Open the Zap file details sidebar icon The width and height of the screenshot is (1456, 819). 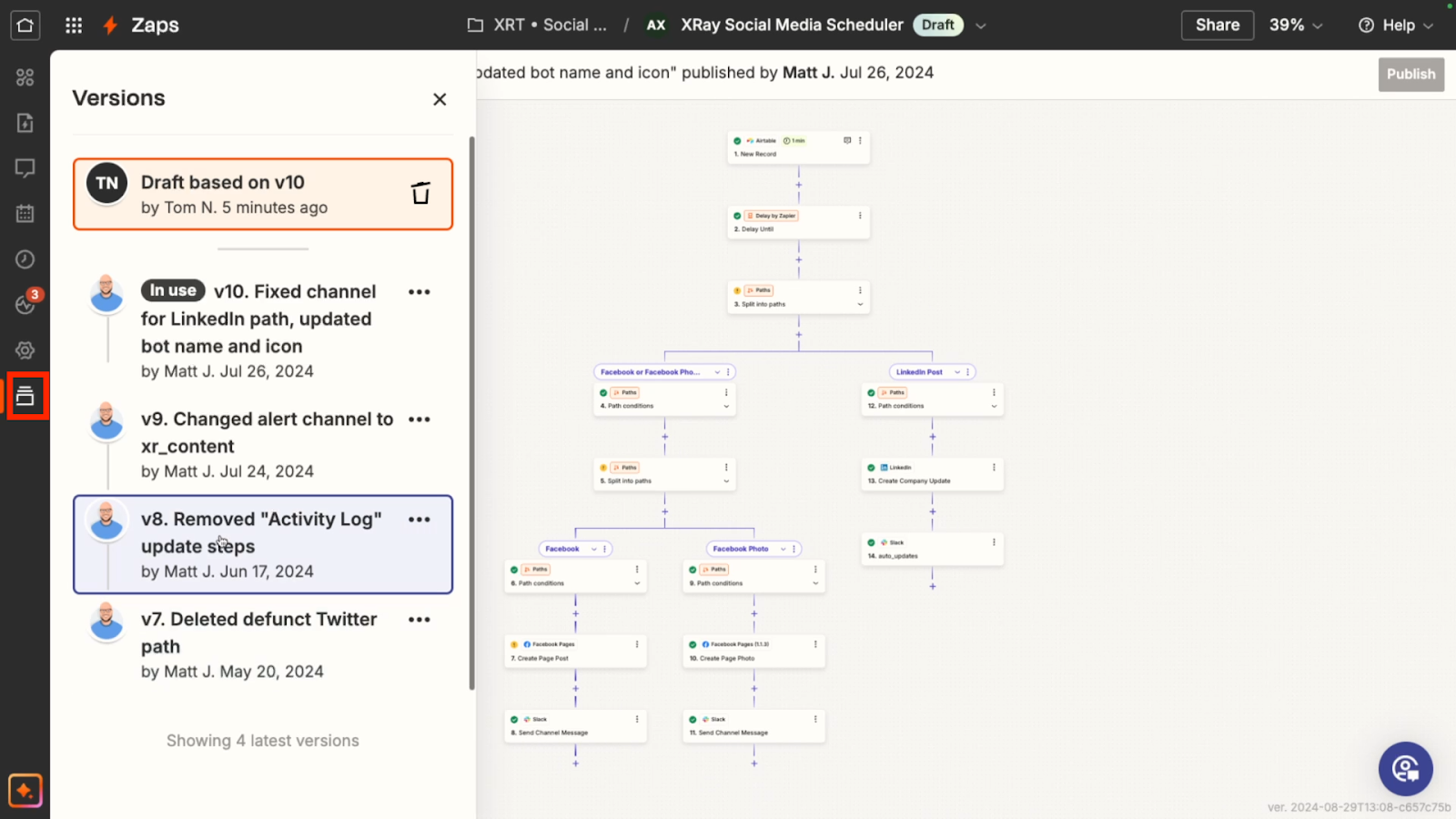[x=25, y=123]
